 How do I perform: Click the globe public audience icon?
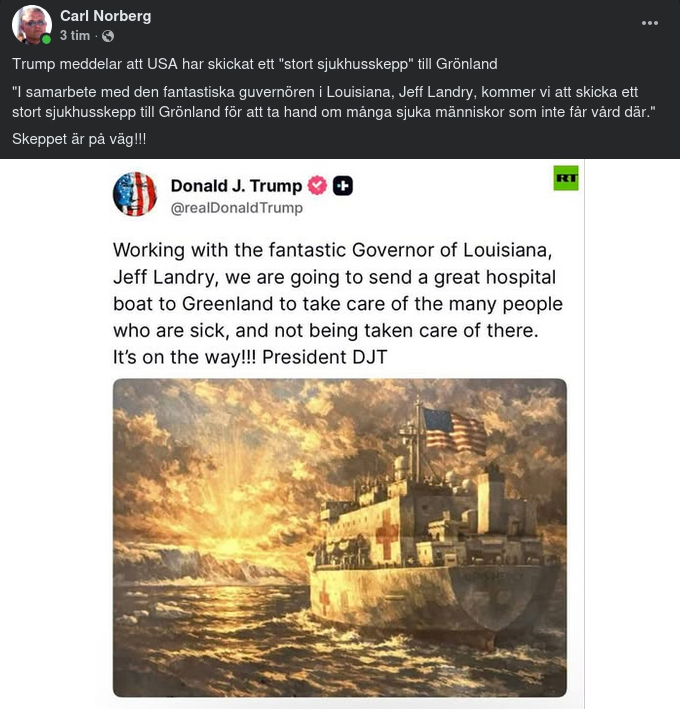coord(108,36)
